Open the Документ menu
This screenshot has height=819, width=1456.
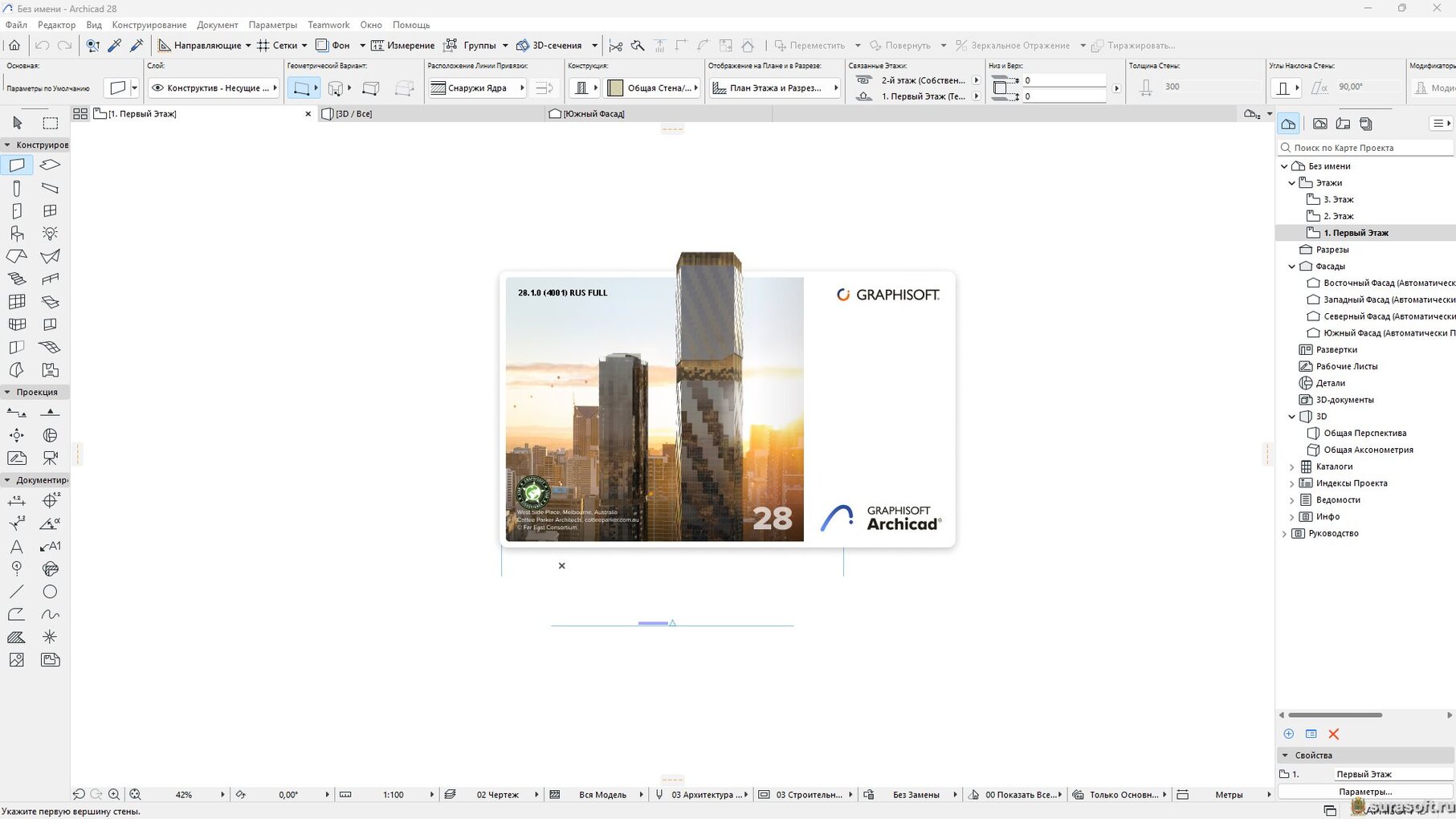click(x=218, y=25)
